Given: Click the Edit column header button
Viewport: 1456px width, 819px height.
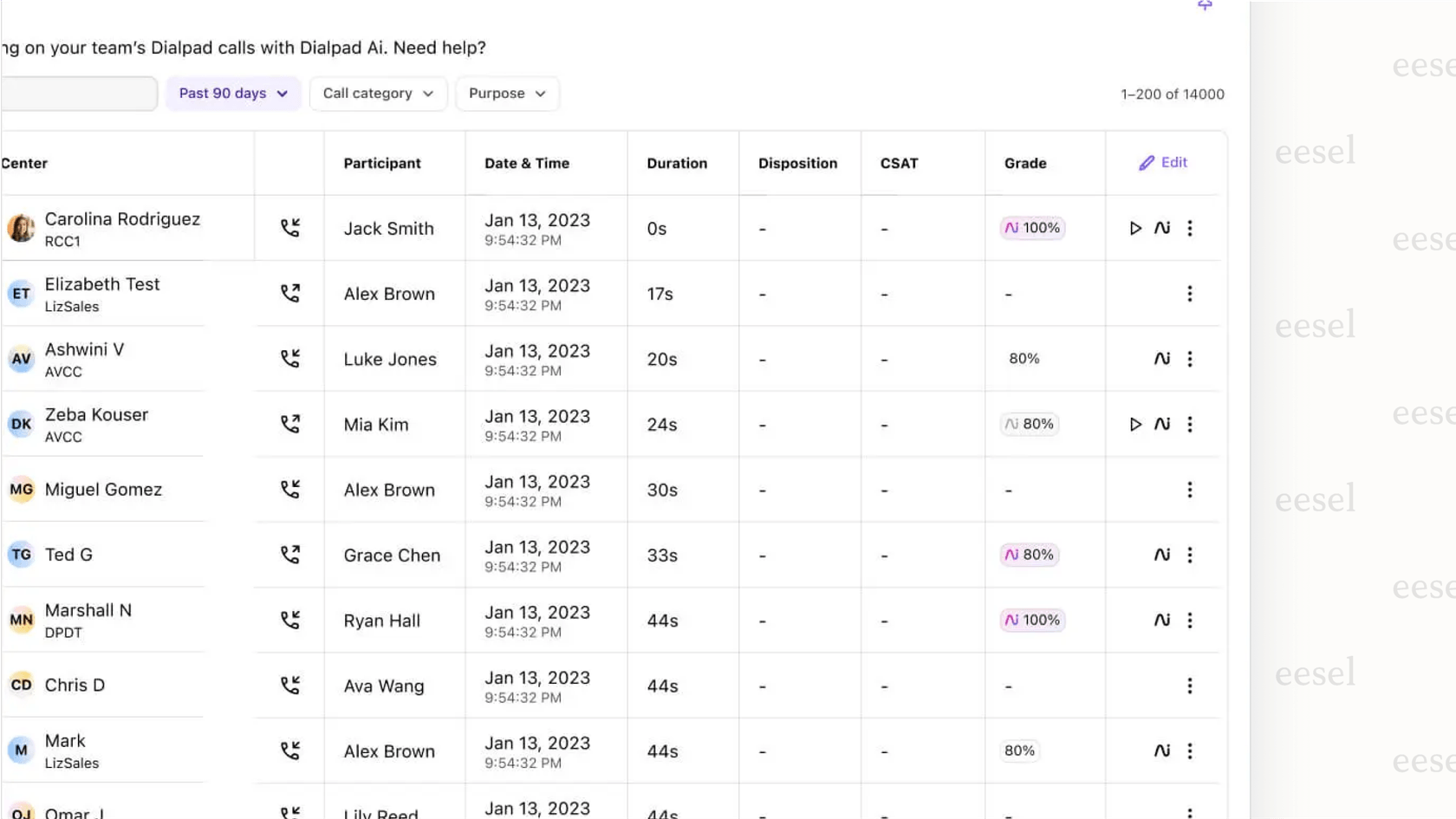Looking at the screenshot, I should pyautogui.click(x=1163, y=162).
